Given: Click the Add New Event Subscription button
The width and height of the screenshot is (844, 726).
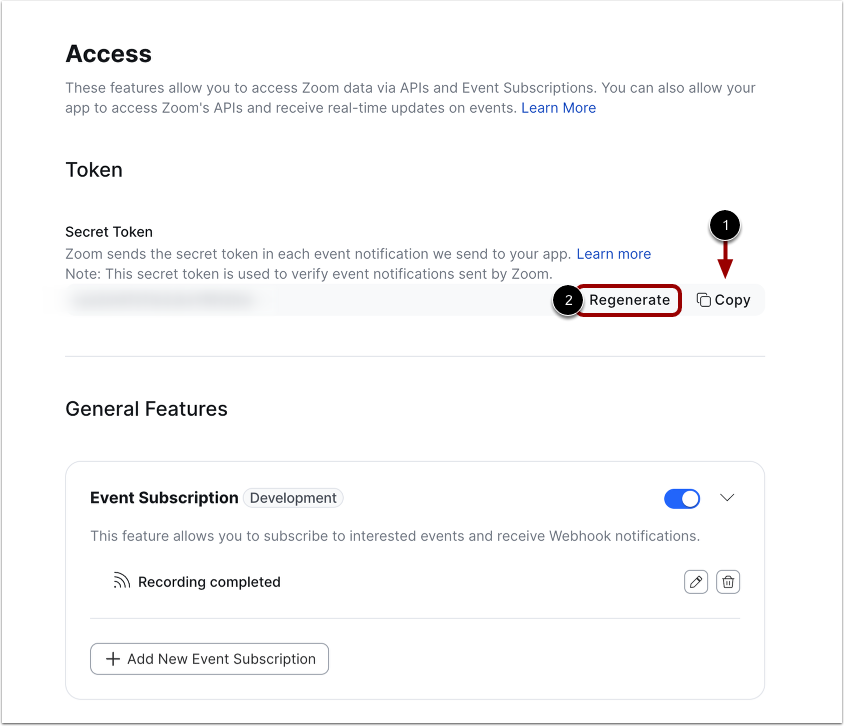Looking at the screenshot, I should pyautogui.click(x=209, y=659).
